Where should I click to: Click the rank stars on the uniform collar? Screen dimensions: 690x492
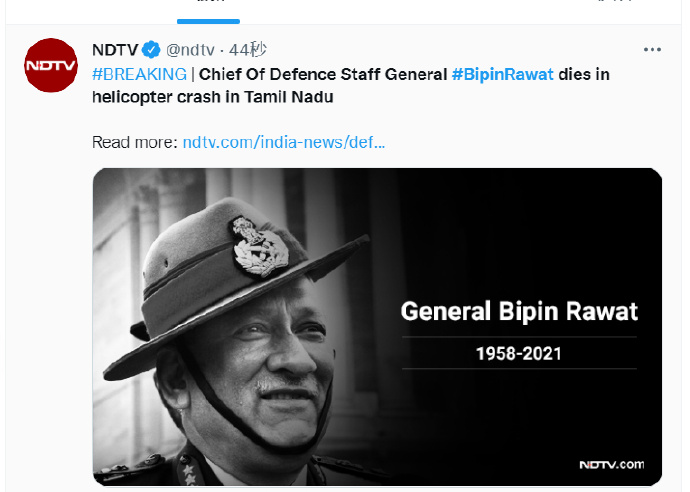click(x=189, y=474)
